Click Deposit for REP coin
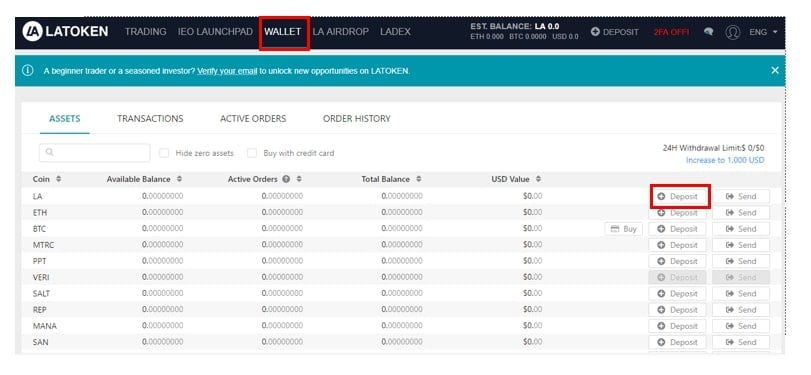Viewport: 811px width, 375px height. tap(677, 310)
